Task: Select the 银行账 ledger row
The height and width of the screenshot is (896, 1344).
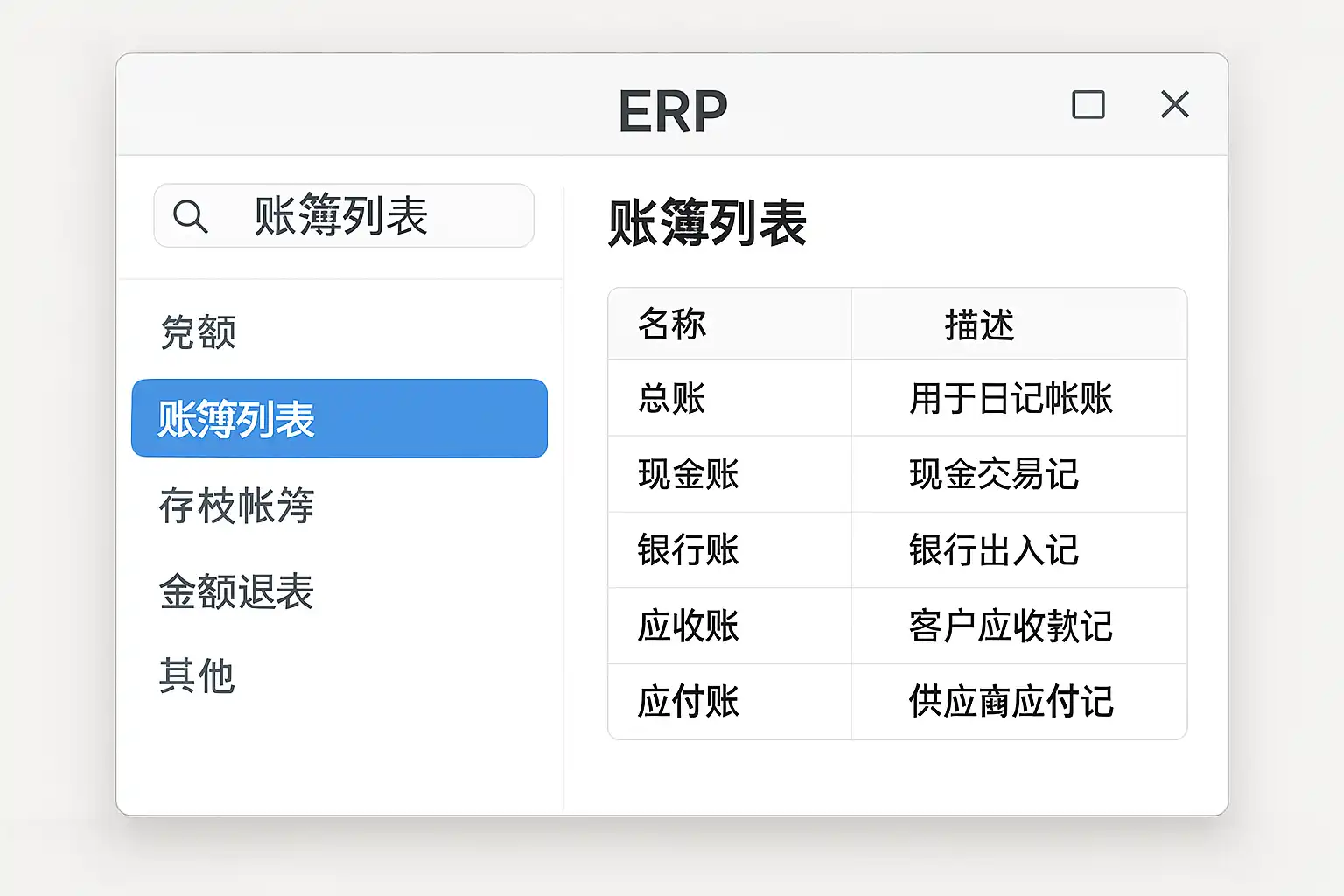Action: point(689,550)
